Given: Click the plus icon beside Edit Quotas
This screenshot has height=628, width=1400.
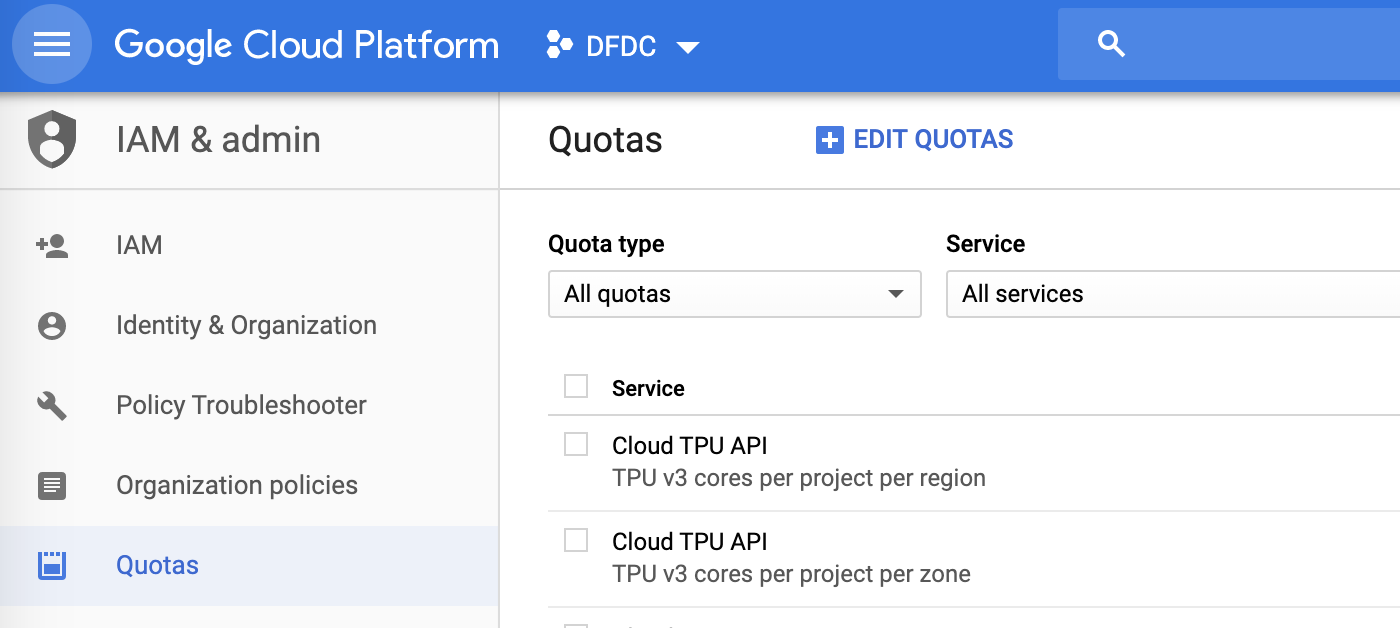Looking at the screenshot, I should tap(830, 140).
